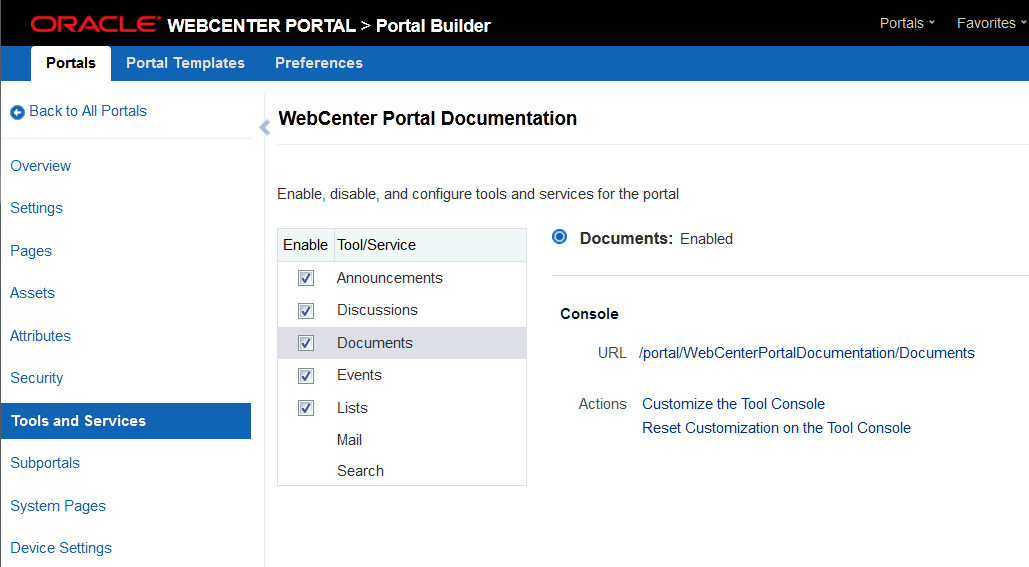This screenshot has width=1029, height=567.
Task: Open the Security section
Action: coord(37,378)
